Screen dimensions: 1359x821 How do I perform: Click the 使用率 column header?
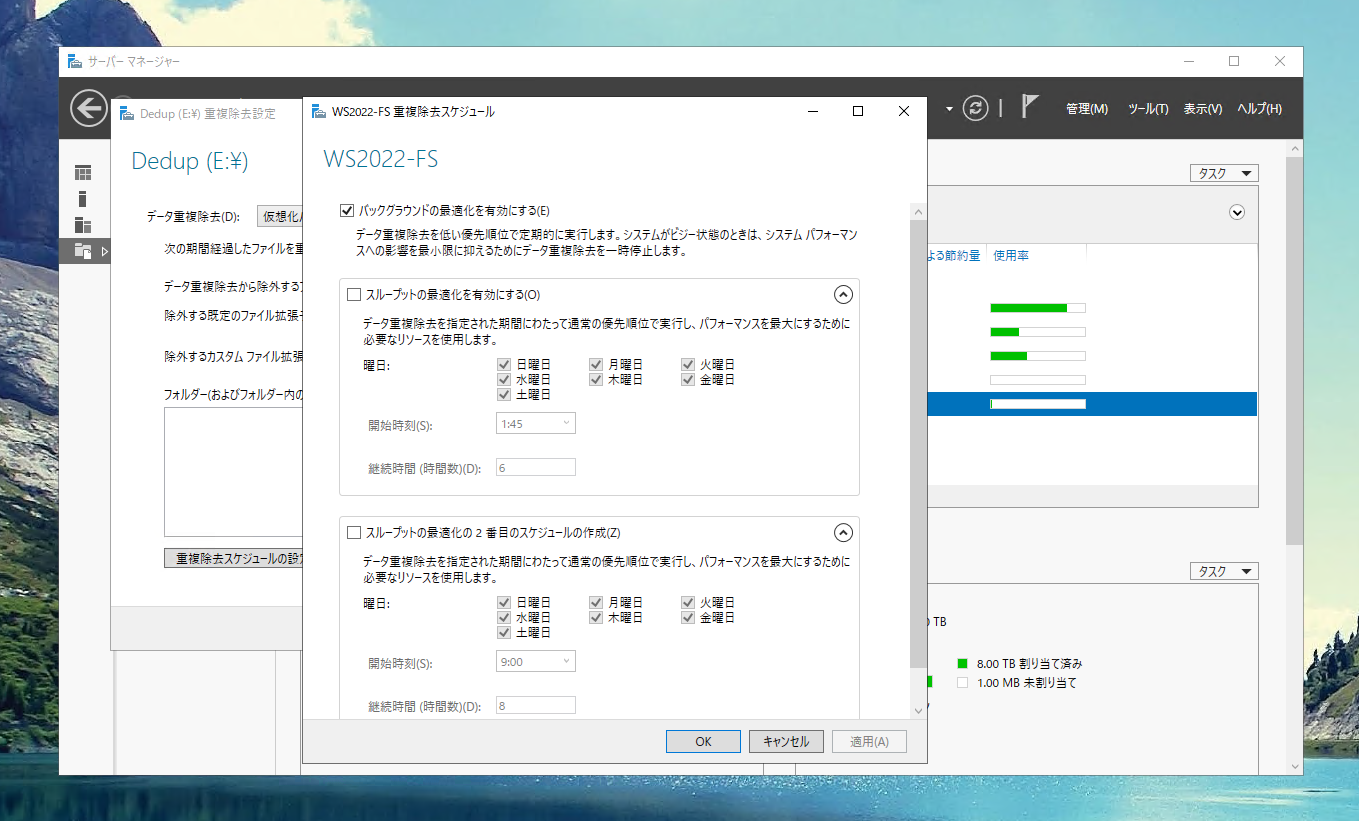point(1011,256)
